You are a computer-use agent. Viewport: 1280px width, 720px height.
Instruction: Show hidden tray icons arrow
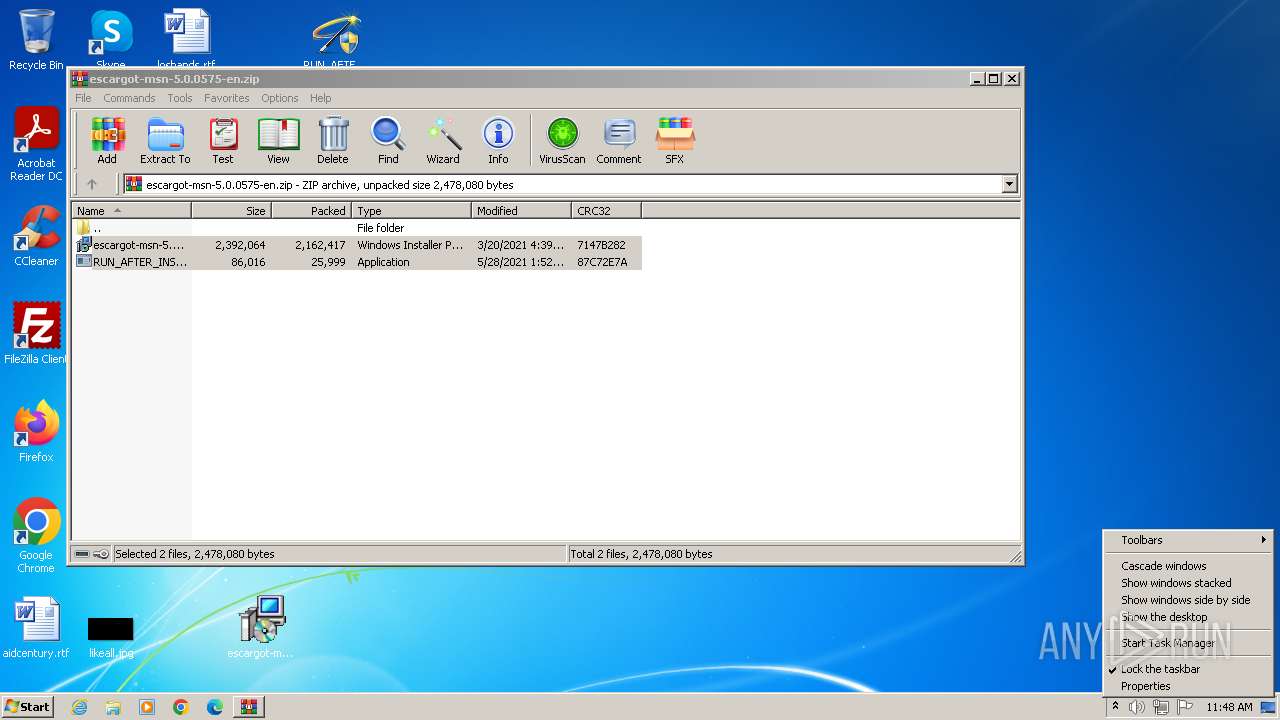[x=1115, y=707]
